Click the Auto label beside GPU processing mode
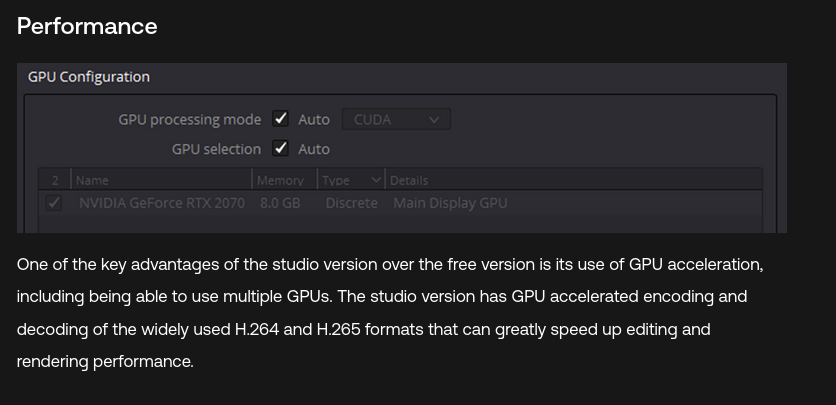This screenshot has width=836, height=405. coord(314,120)
